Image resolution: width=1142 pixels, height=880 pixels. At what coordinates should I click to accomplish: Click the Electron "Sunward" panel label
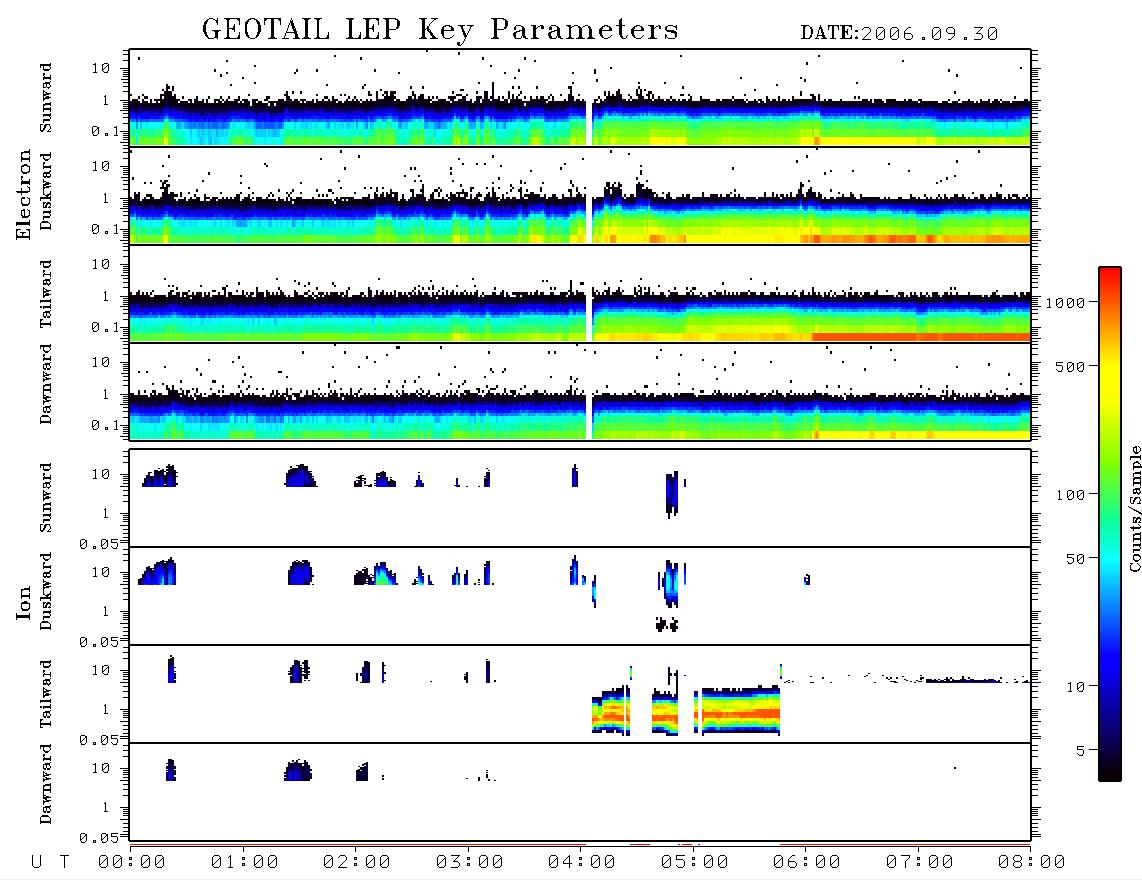tap(46, 97)
